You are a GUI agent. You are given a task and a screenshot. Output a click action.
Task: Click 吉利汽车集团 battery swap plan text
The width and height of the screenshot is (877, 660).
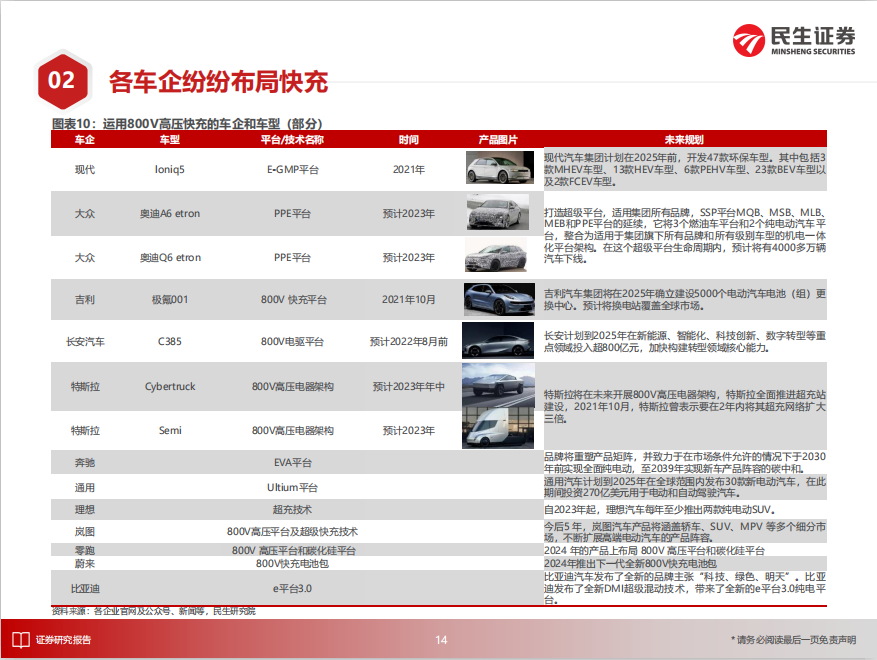685,300
